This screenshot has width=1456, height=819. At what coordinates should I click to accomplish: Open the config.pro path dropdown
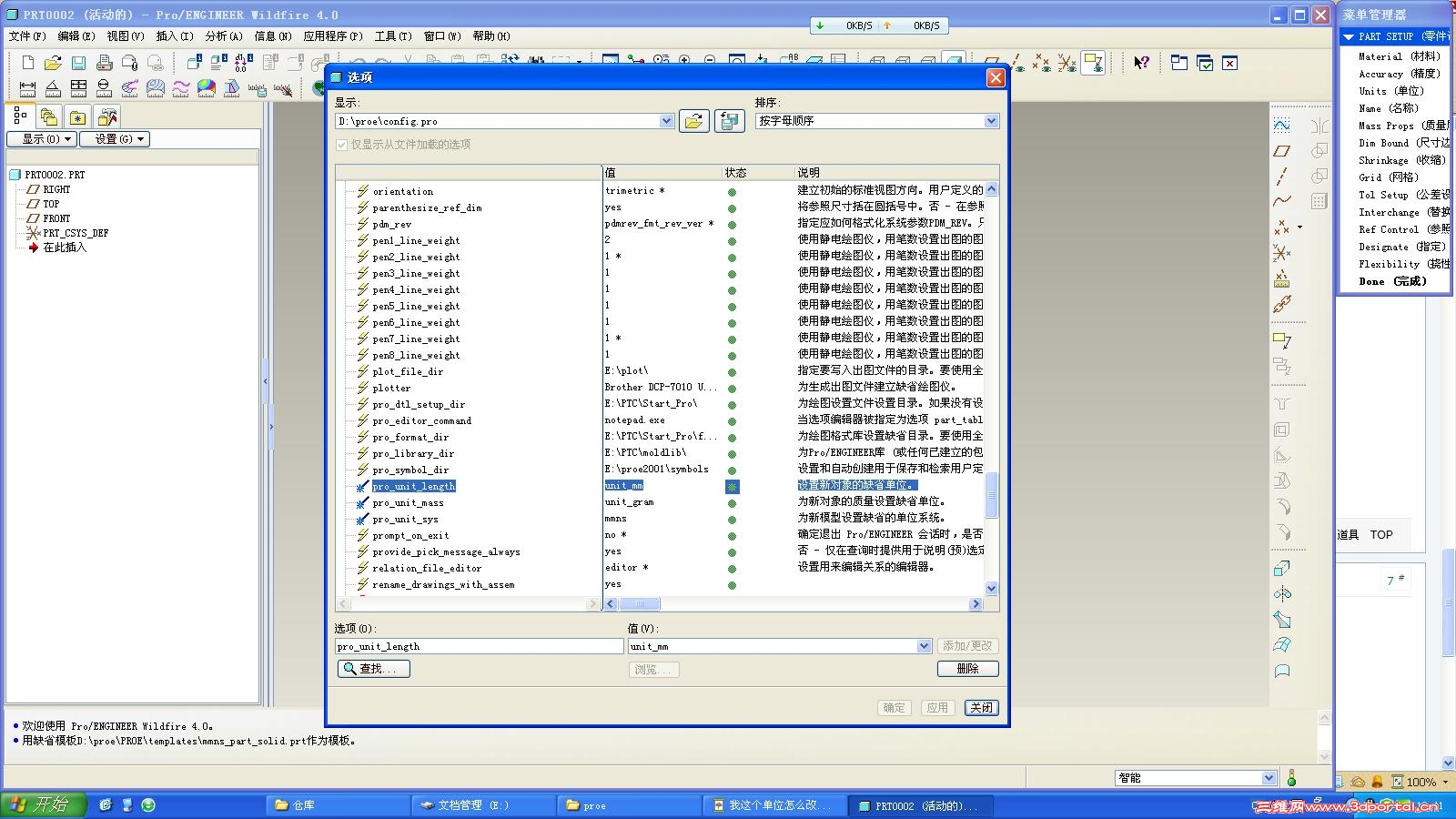666,121
